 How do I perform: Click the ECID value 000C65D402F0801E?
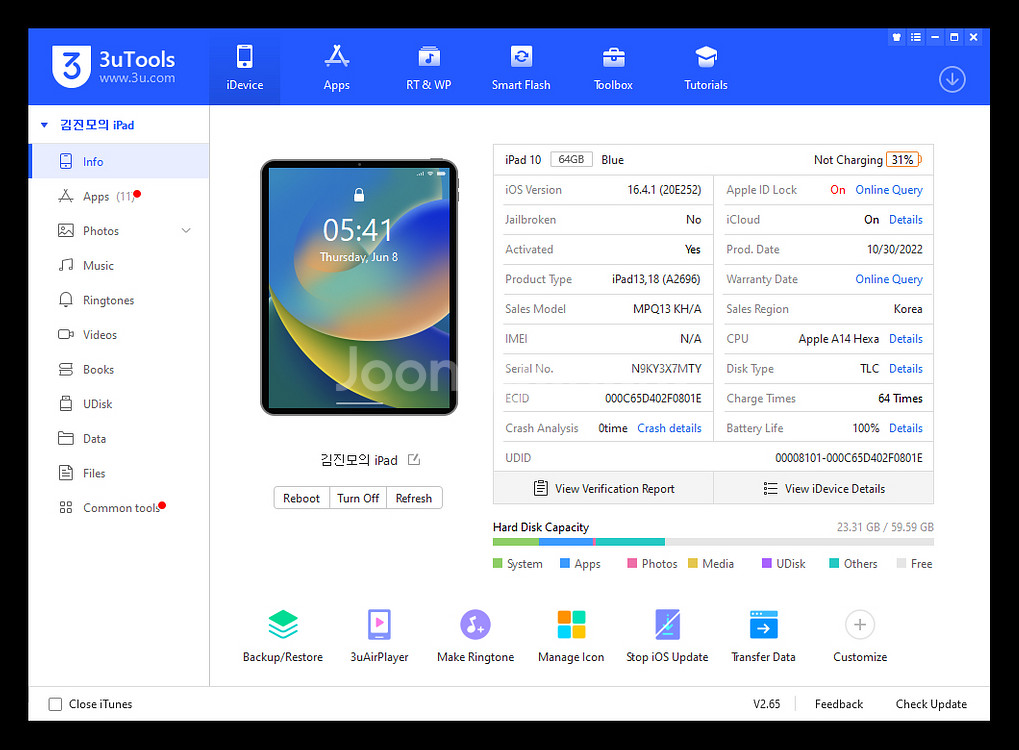coord(653,398)
